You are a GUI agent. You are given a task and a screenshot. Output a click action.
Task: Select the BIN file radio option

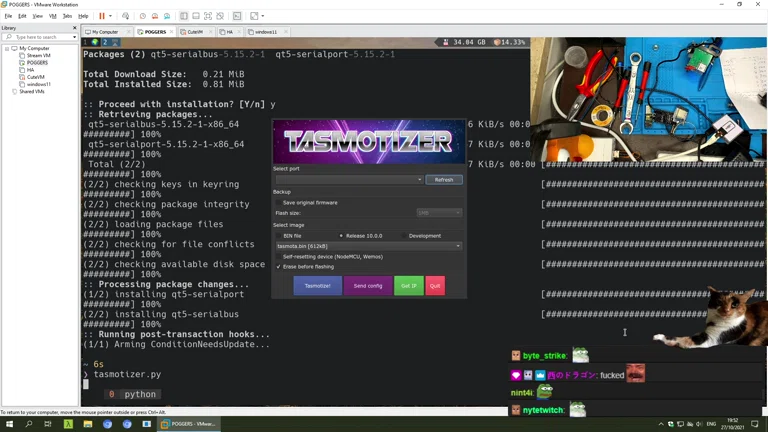point(279,236)
